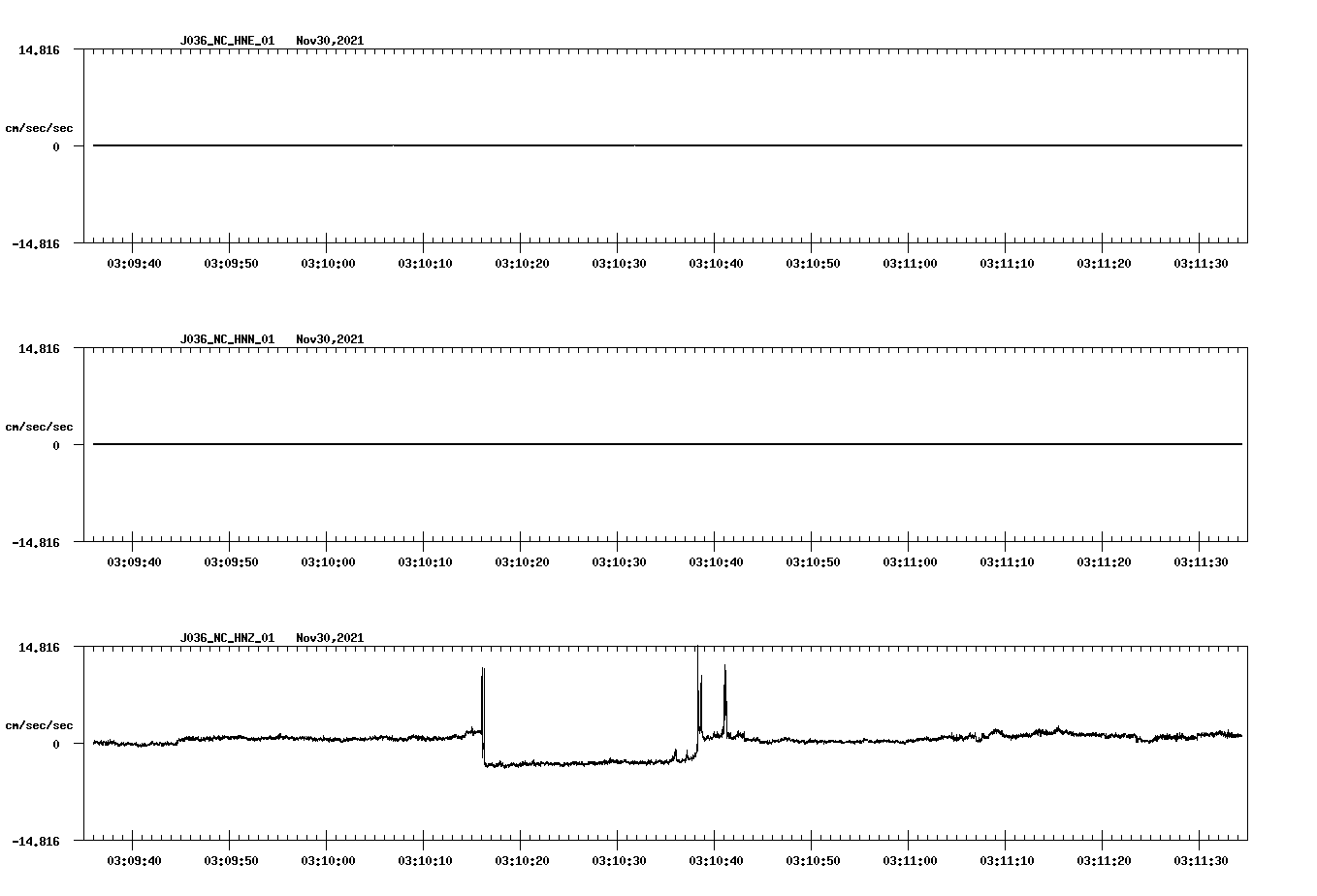Click the 03:09:50 time label on HNZ plot

231,861
